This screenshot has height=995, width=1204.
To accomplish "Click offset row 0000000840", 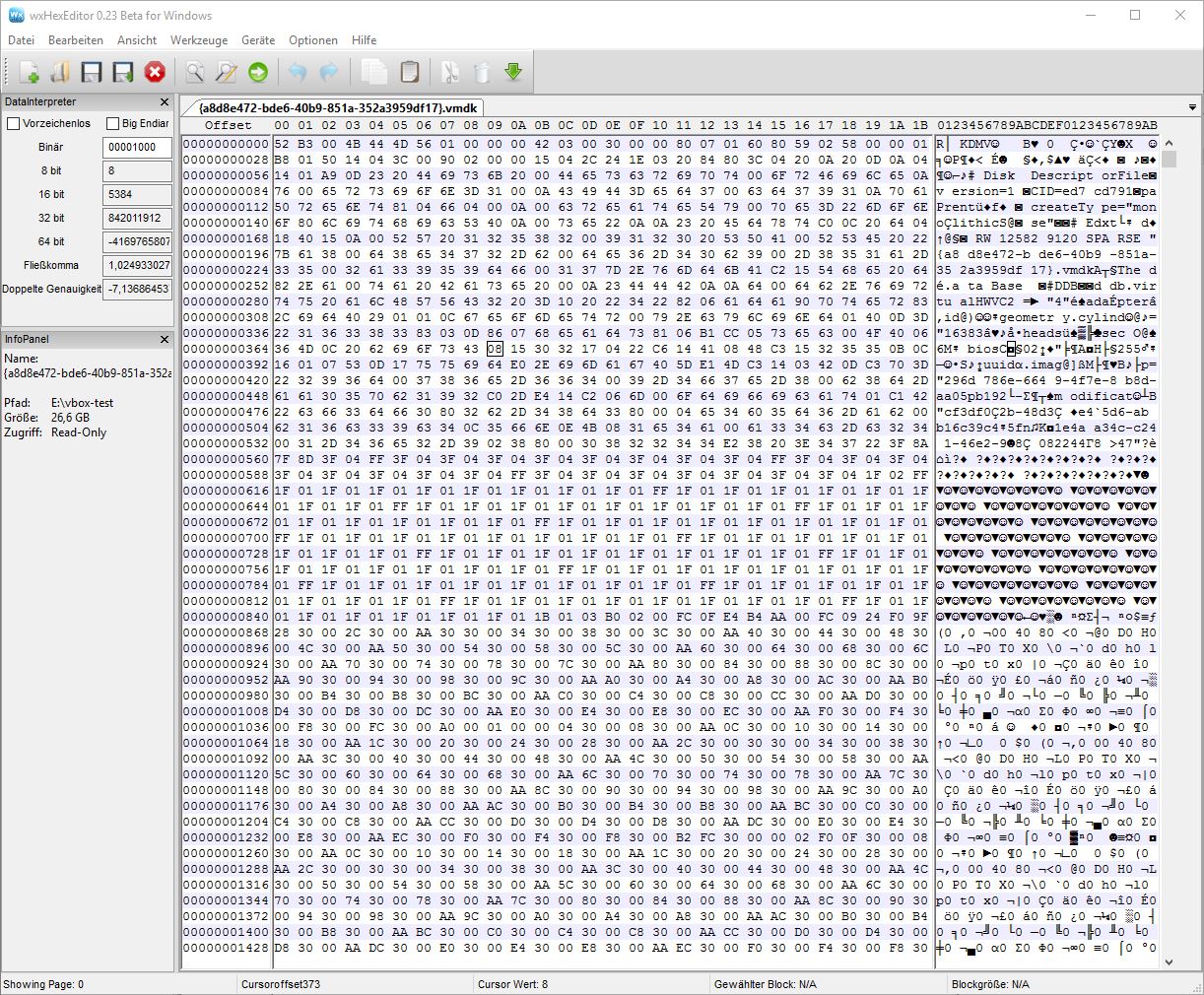I will 226,617.
